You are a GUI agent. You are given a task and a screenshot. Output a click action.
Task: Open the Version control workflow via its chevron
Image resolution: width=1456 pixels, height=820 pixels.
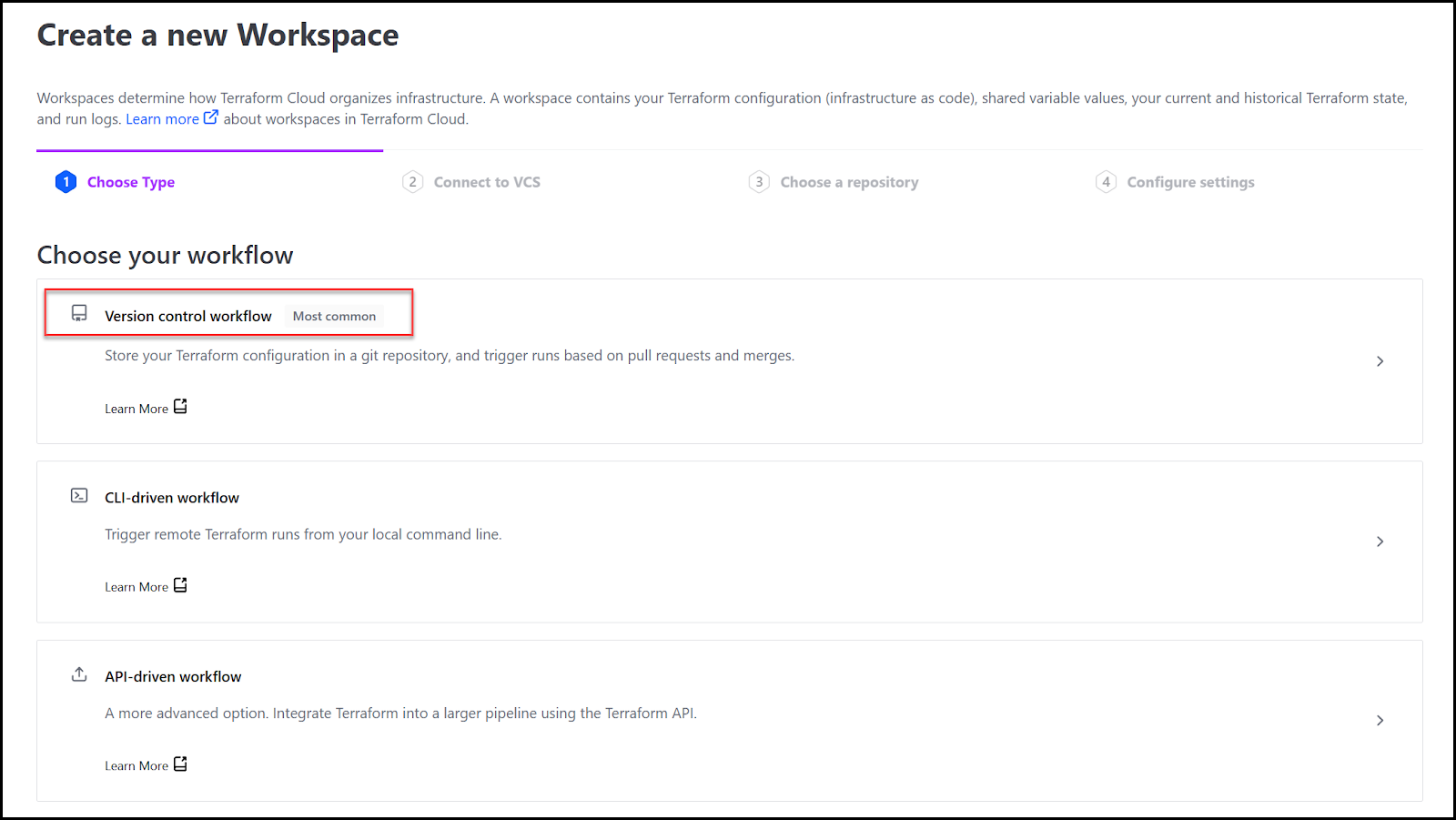[x=1380, y=361]
